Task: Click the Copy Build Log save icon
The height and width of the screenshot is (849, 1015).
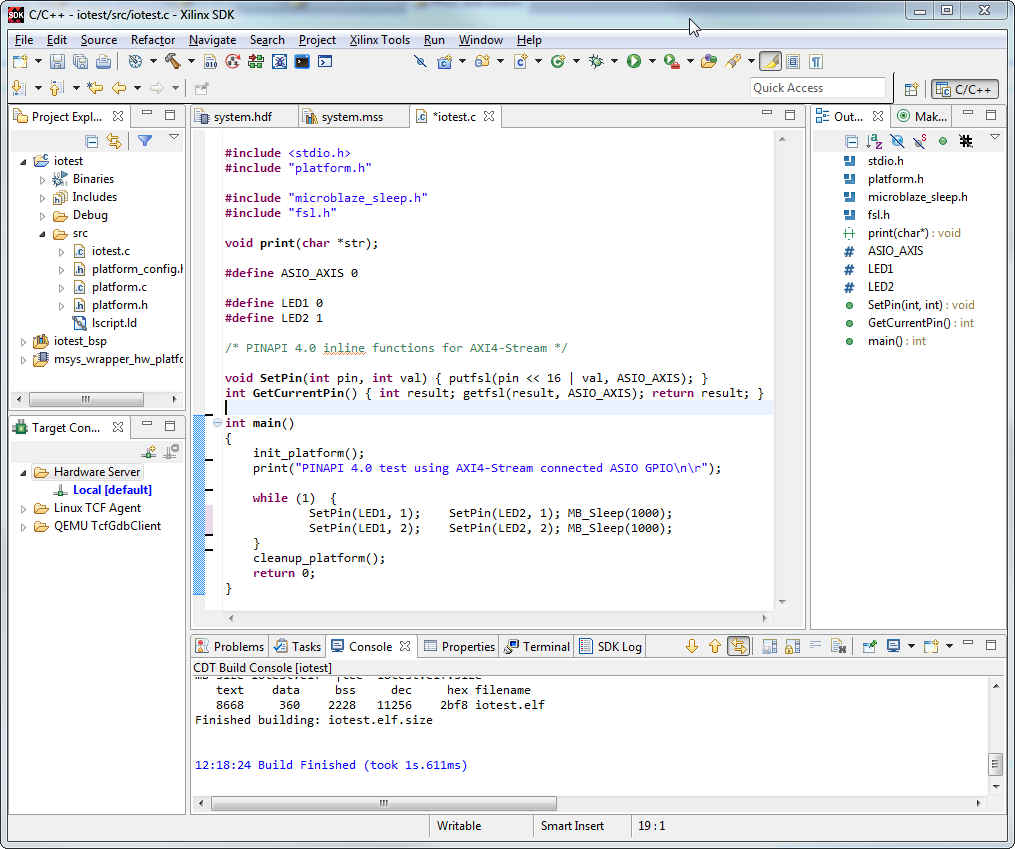Action: [770, 646]
